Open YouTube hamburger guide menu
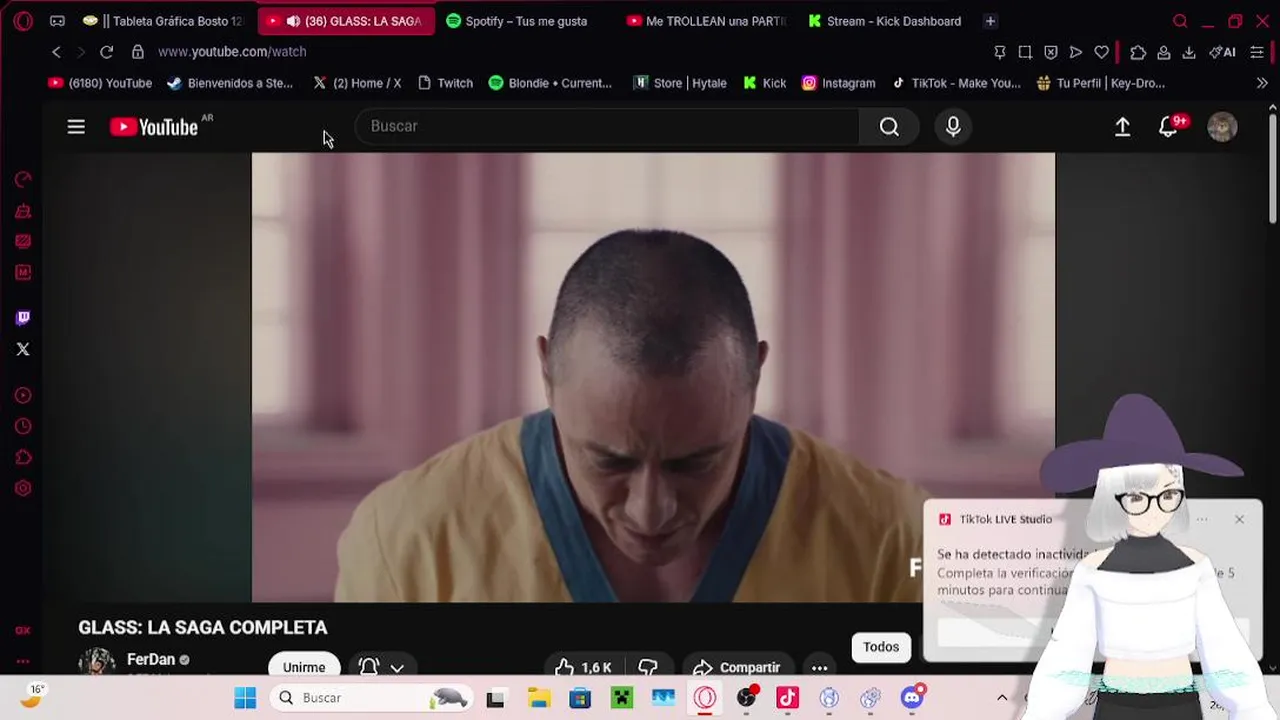 click(x=76, y=127)
